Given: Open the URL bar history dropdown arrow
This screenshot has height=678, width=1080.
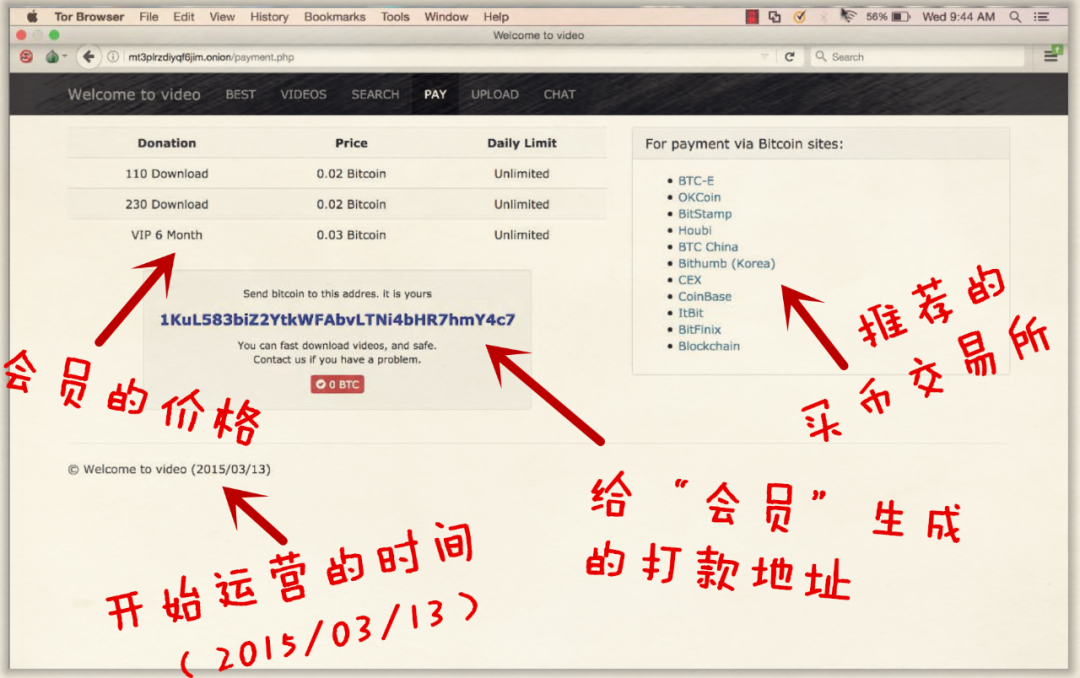Looking at the screenshot, I should pyautogui.click(x=764, y=56).
